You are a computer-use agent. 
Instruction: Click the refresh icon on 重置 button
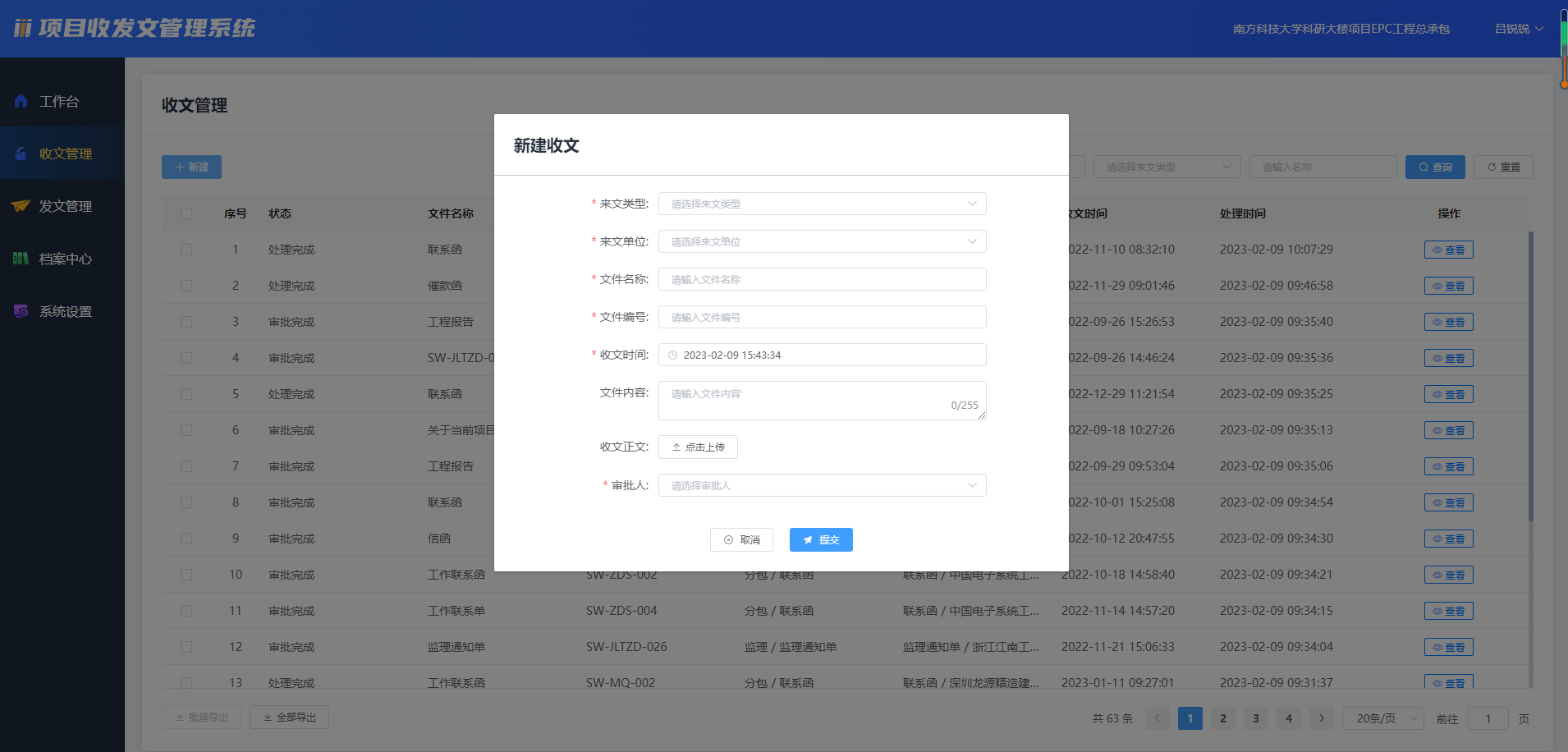1492,167
